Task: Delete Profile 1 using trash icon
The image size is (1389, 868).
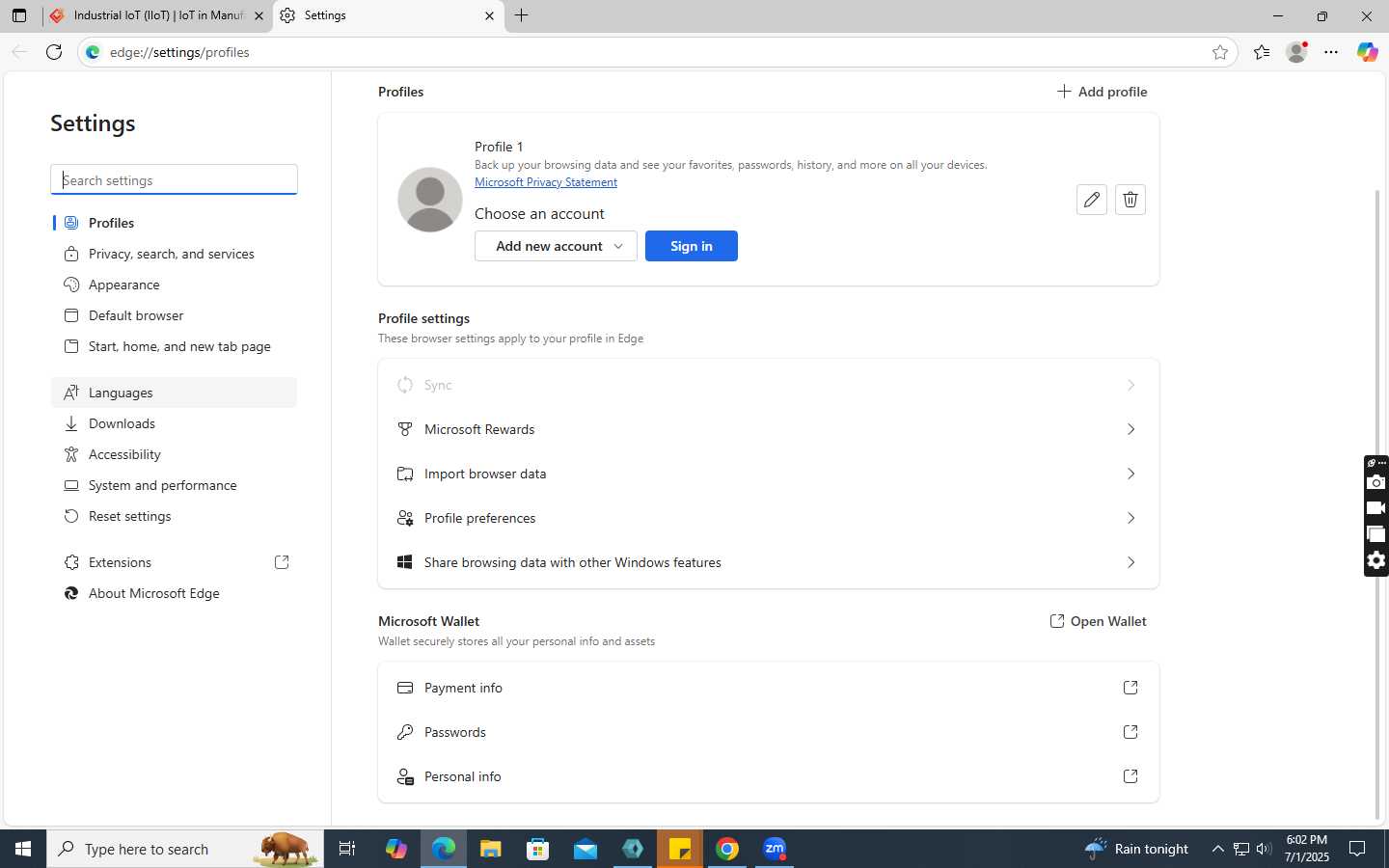Action: [x=1130, y=200]
